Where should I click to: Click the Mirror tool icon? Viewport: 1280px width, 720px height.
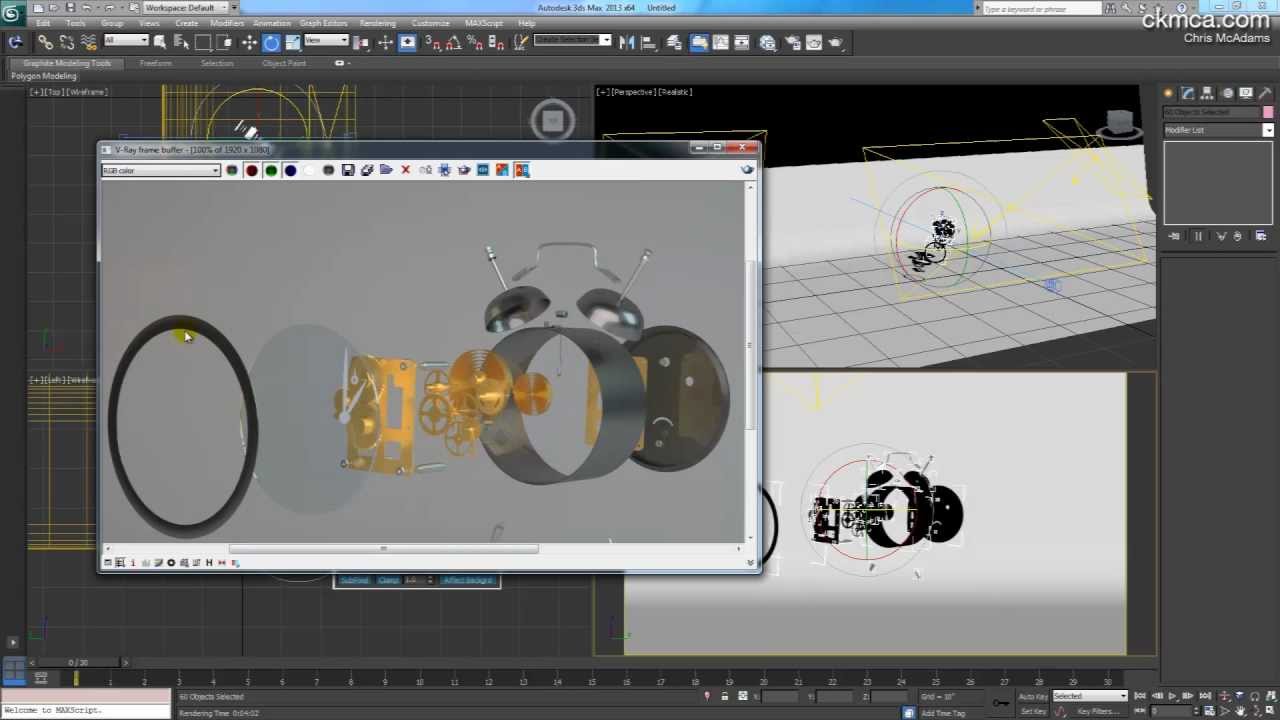click(x=627, y=42)
